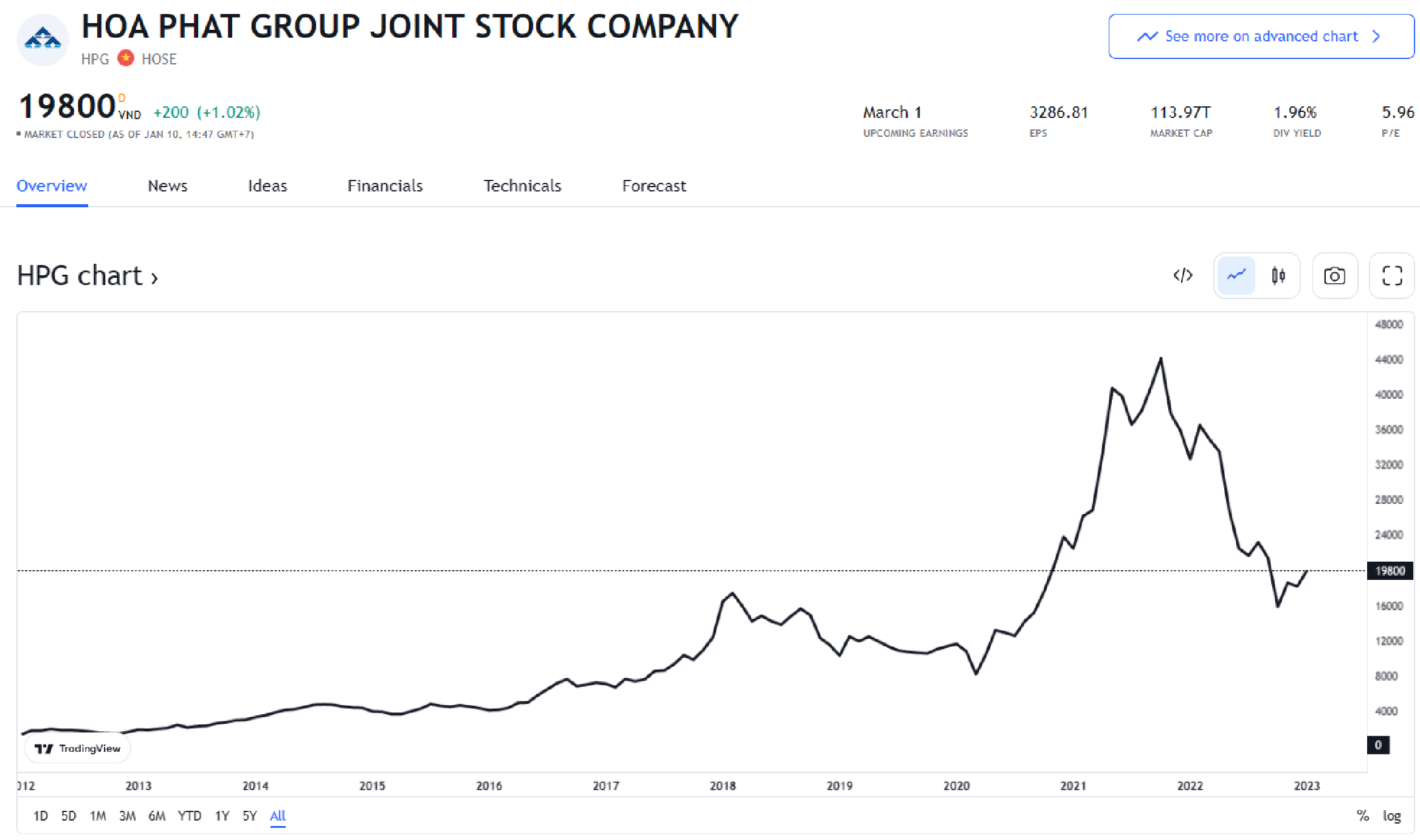
Task: Click the Vietnam flag icon beside HPG
Action: [126, 58]
